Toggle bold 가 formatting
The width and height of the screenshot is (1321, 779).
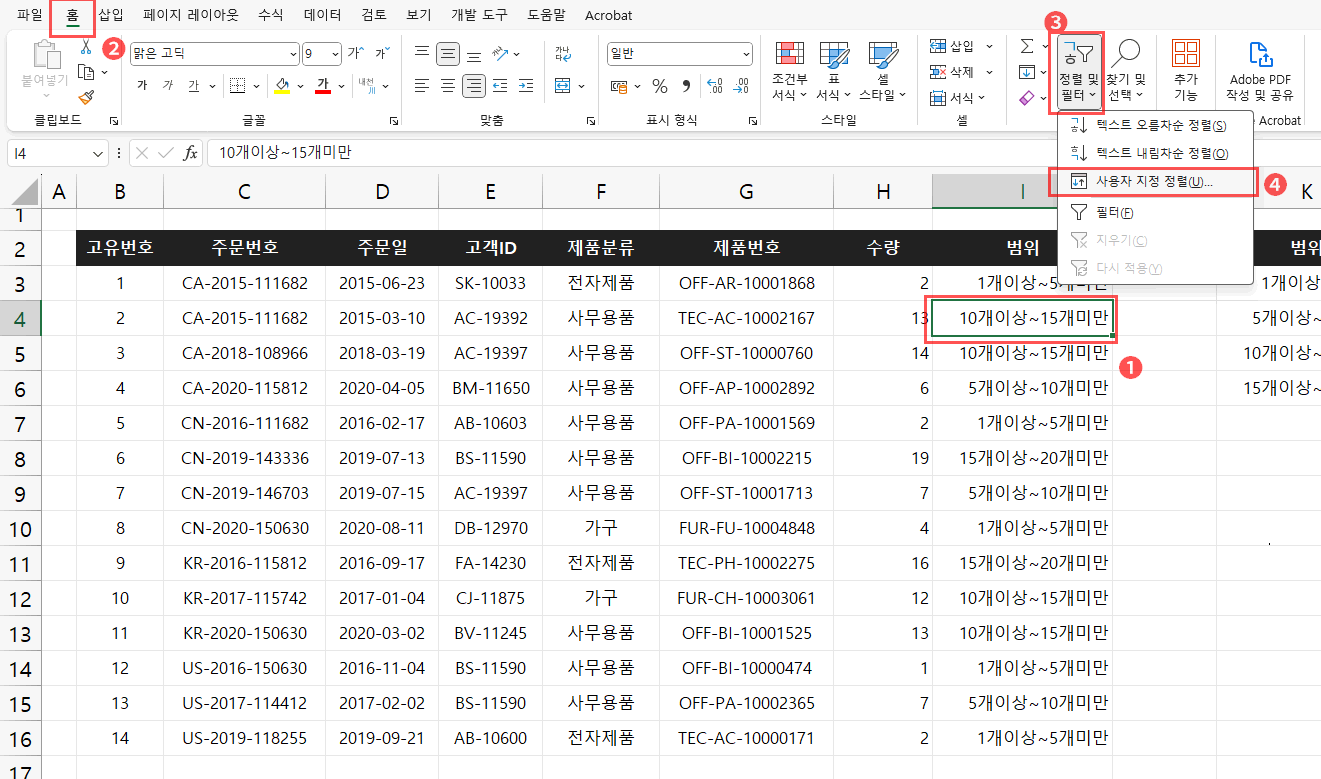click(142, 86)
